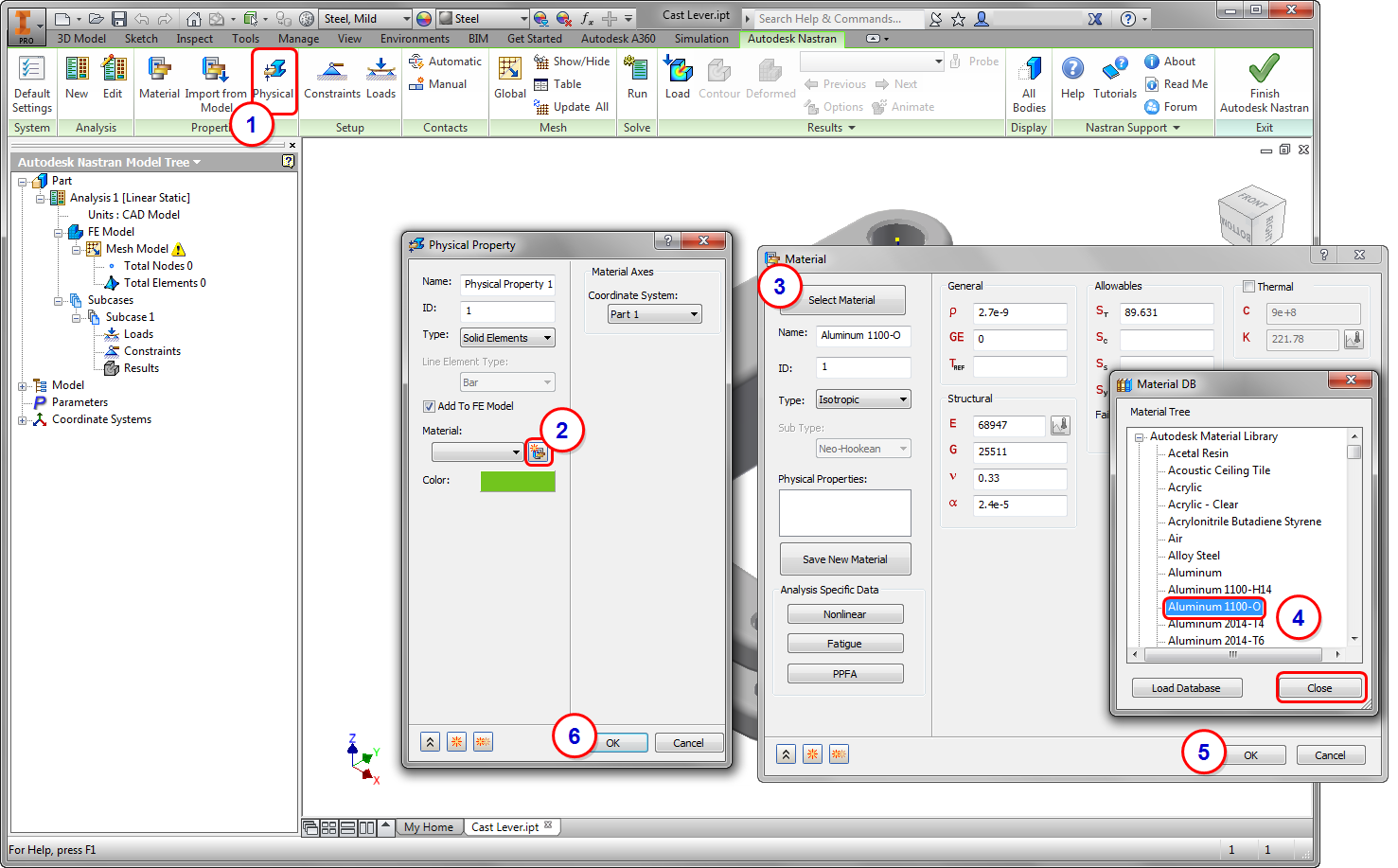Open the Inspect ribbon tab
This screenshot has height=868, width=1398.
194,39
